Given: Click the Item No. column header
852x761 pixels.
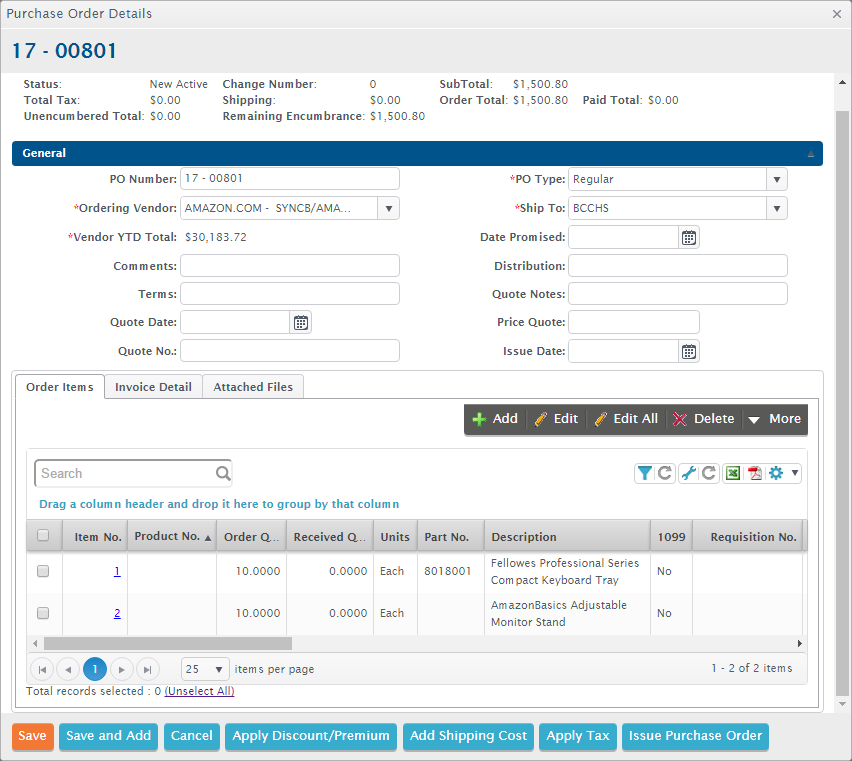Looking at the screenshot, I should tap(95, 536).
